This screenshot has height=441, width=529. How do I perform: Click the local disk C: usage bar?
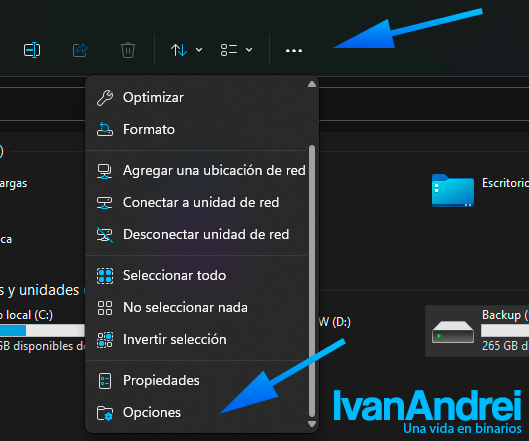[x=42, y=330]
